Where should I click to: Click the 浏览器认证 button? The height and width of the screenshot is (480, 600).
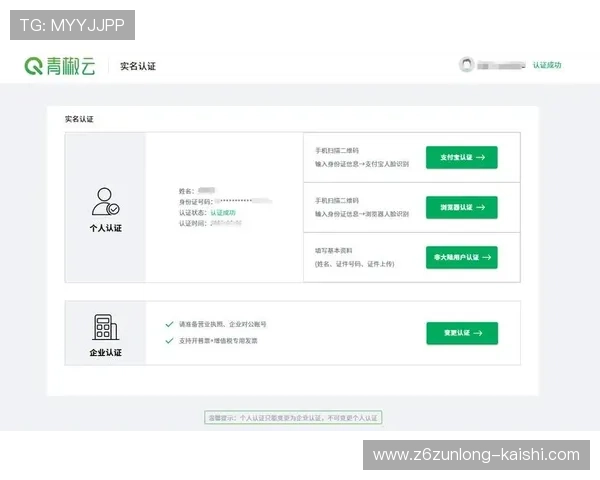click(462, 207)
